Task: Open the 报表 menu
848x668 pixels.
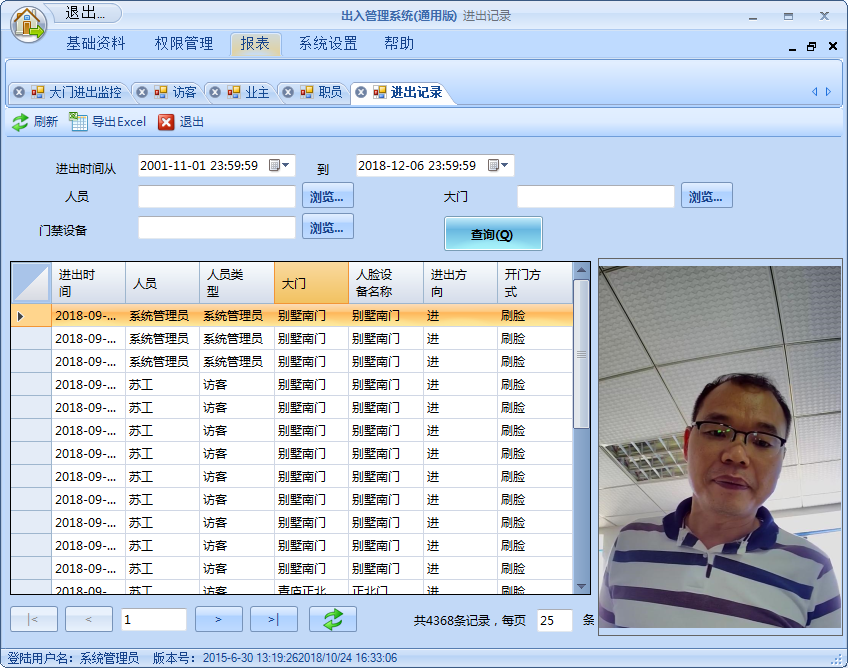Action: click(255, 44)
